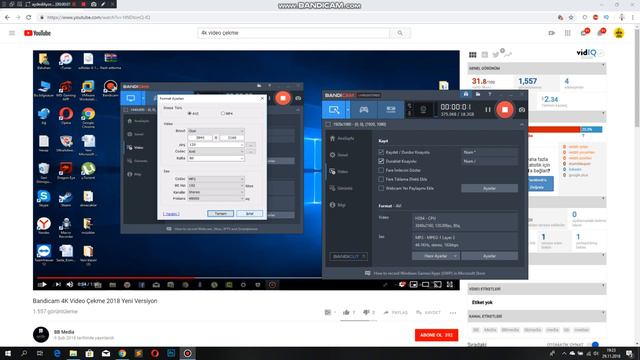
Task: Click YouTube search magnifier button
Action: (x=400, y=33)
